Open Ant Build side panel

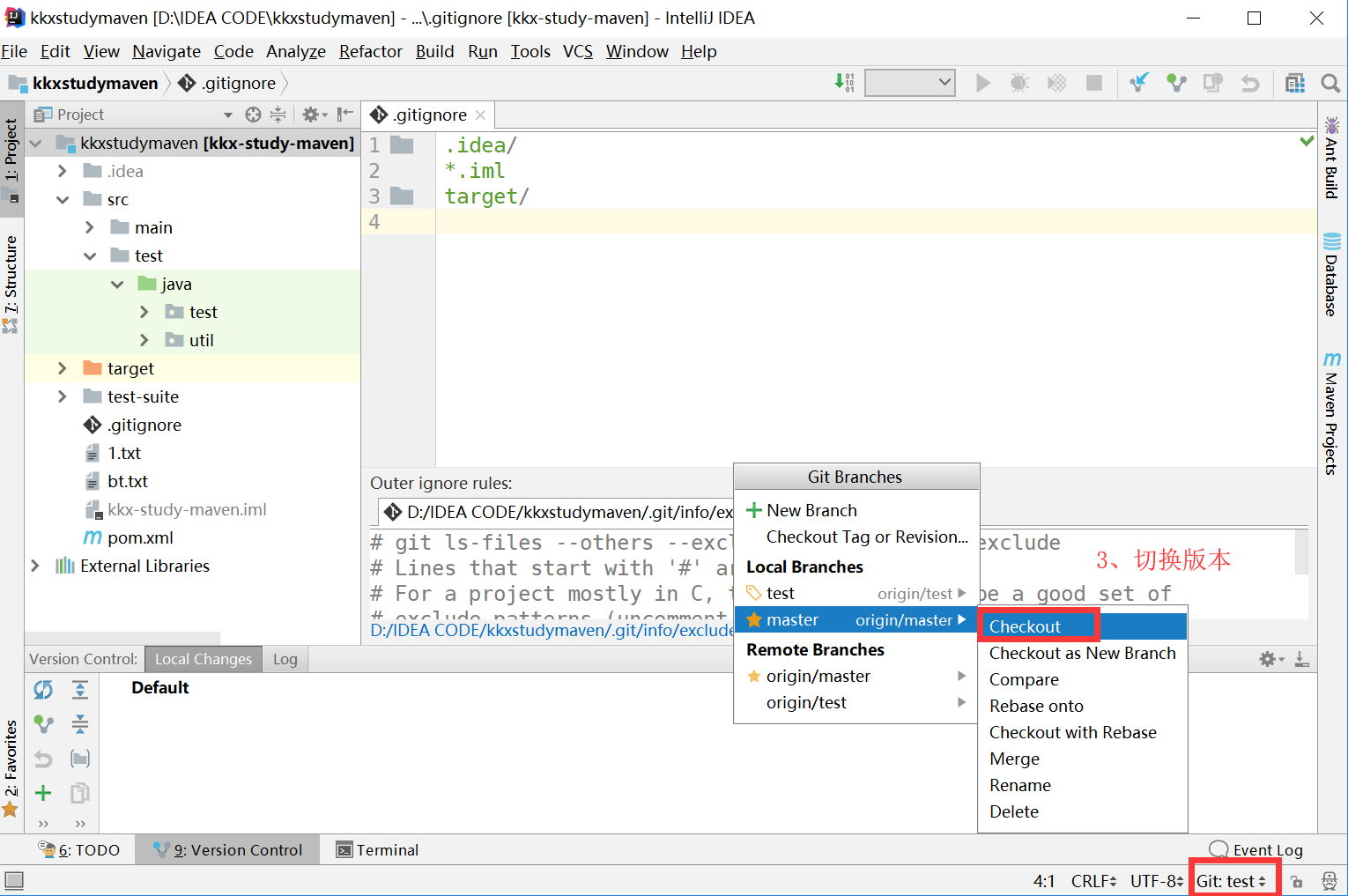click(x=1331, y=157)
